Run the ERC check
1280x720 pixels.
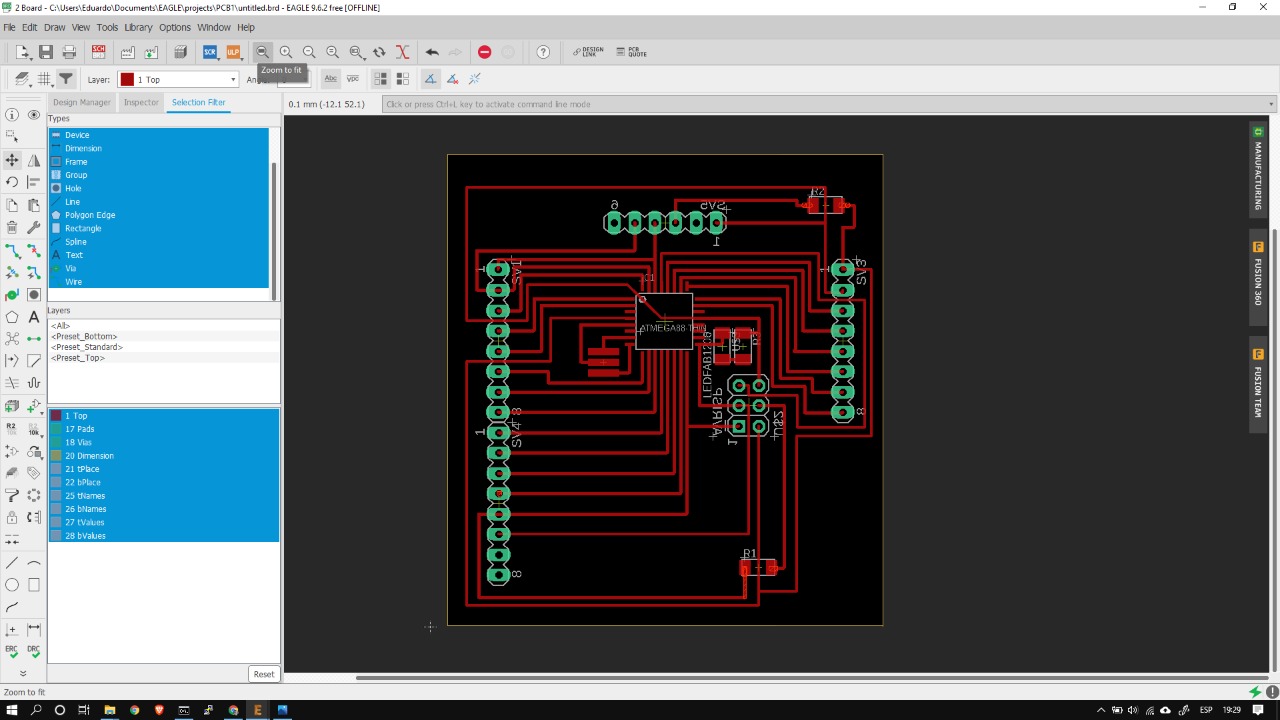(12, 651)
